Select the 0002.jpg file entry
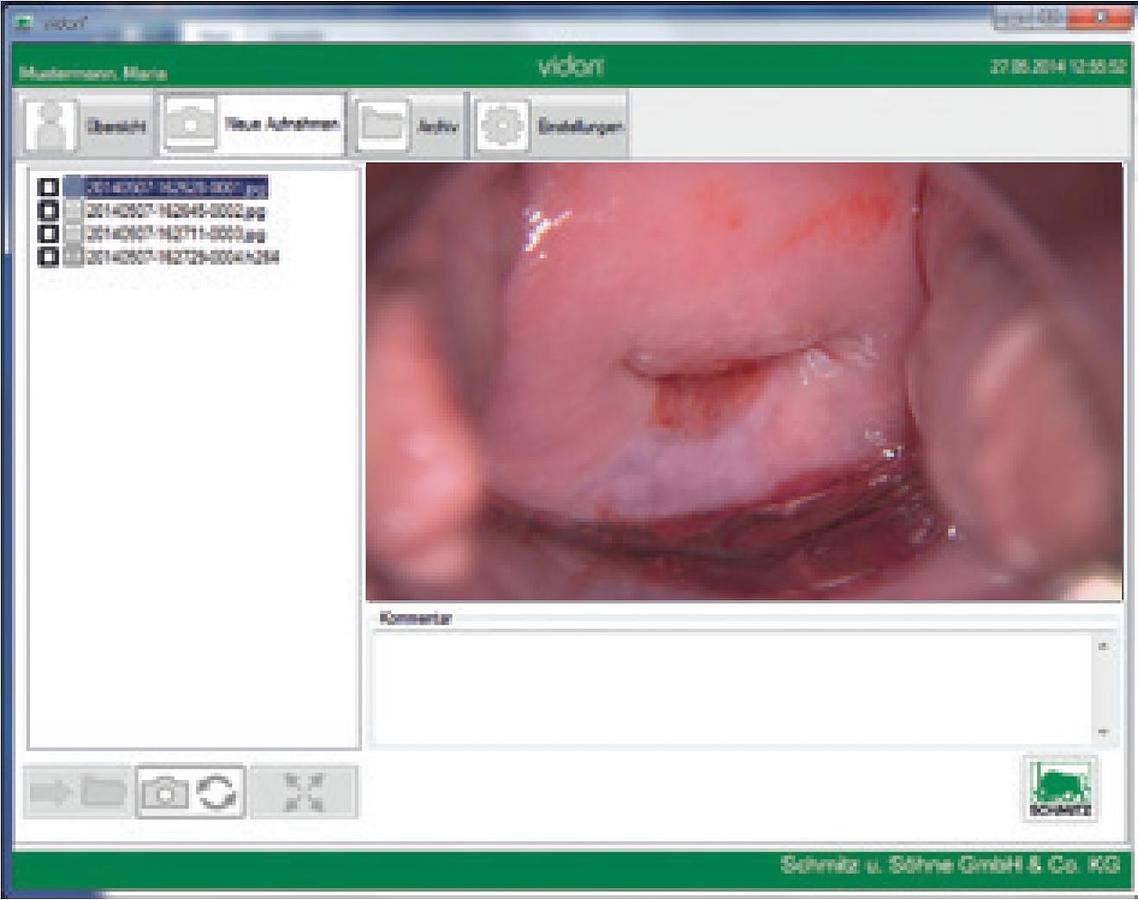Image resolution: width=1138 pixels, height=900 pixels. point(174,211)
